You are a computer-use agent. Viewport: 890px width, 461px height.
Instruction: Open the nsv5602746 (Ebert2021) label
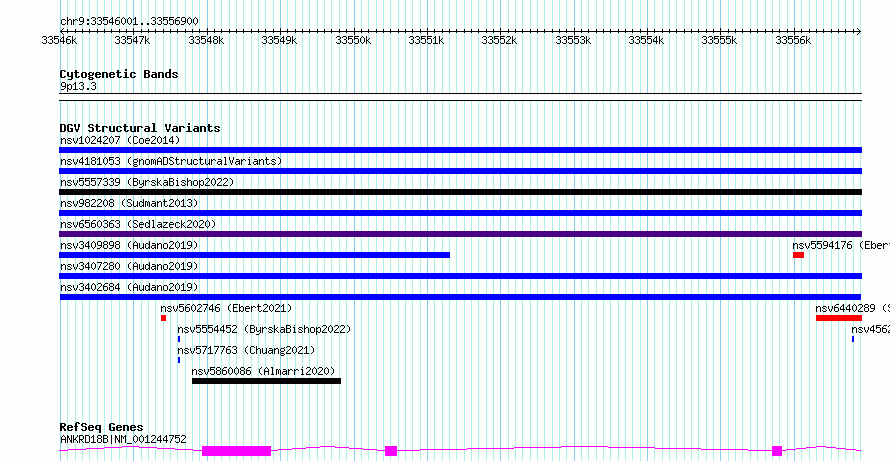[226, 308]
